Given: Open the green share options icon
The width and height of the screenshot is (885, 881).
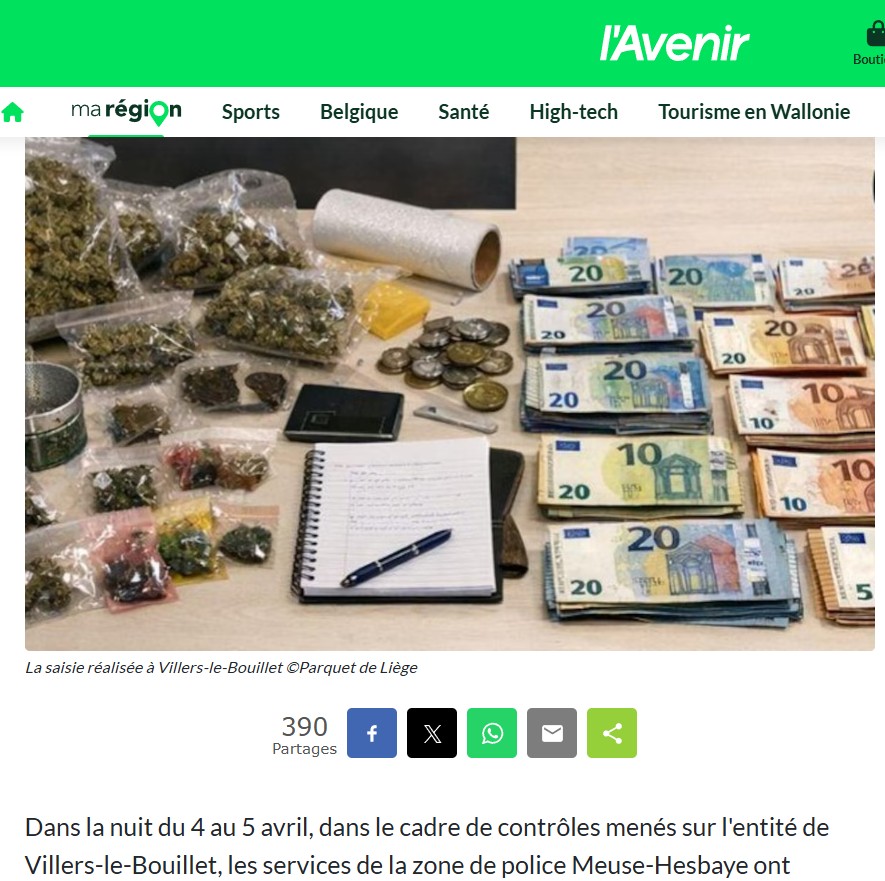Looking at the screenshot, I should pos(612,733).
